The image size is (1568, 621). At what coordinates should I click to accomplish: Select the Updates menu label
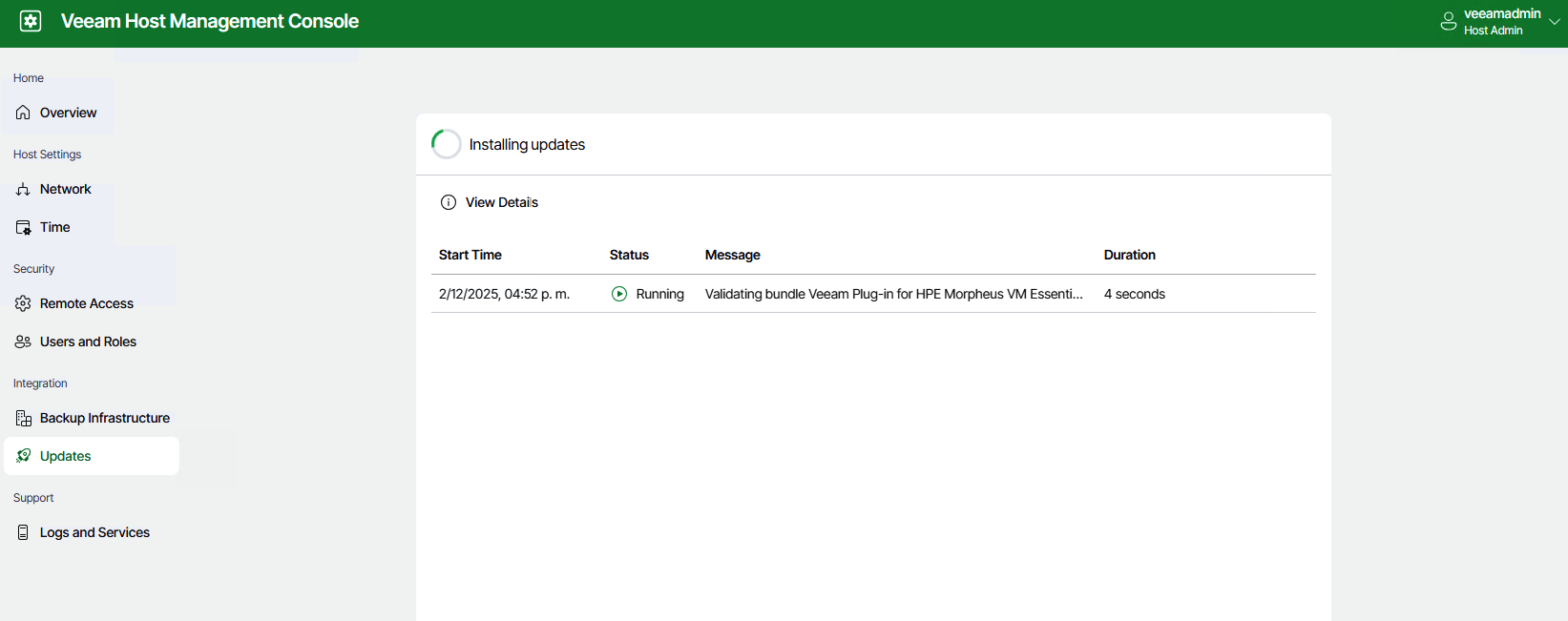point(66,456)
